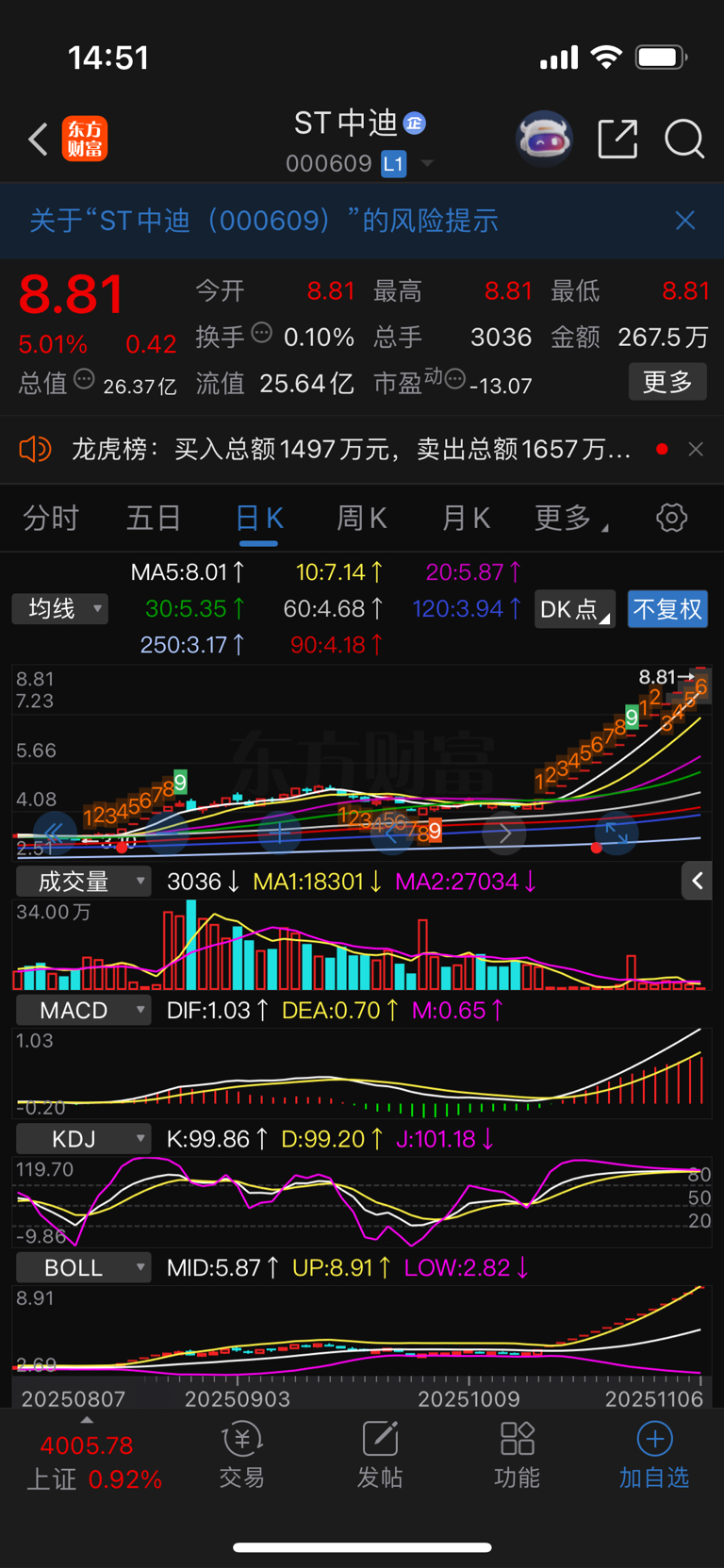Screen dimensions: 724x1568
Task: Open the KDJ indicator dropdown
Action: pos(84,1139)
